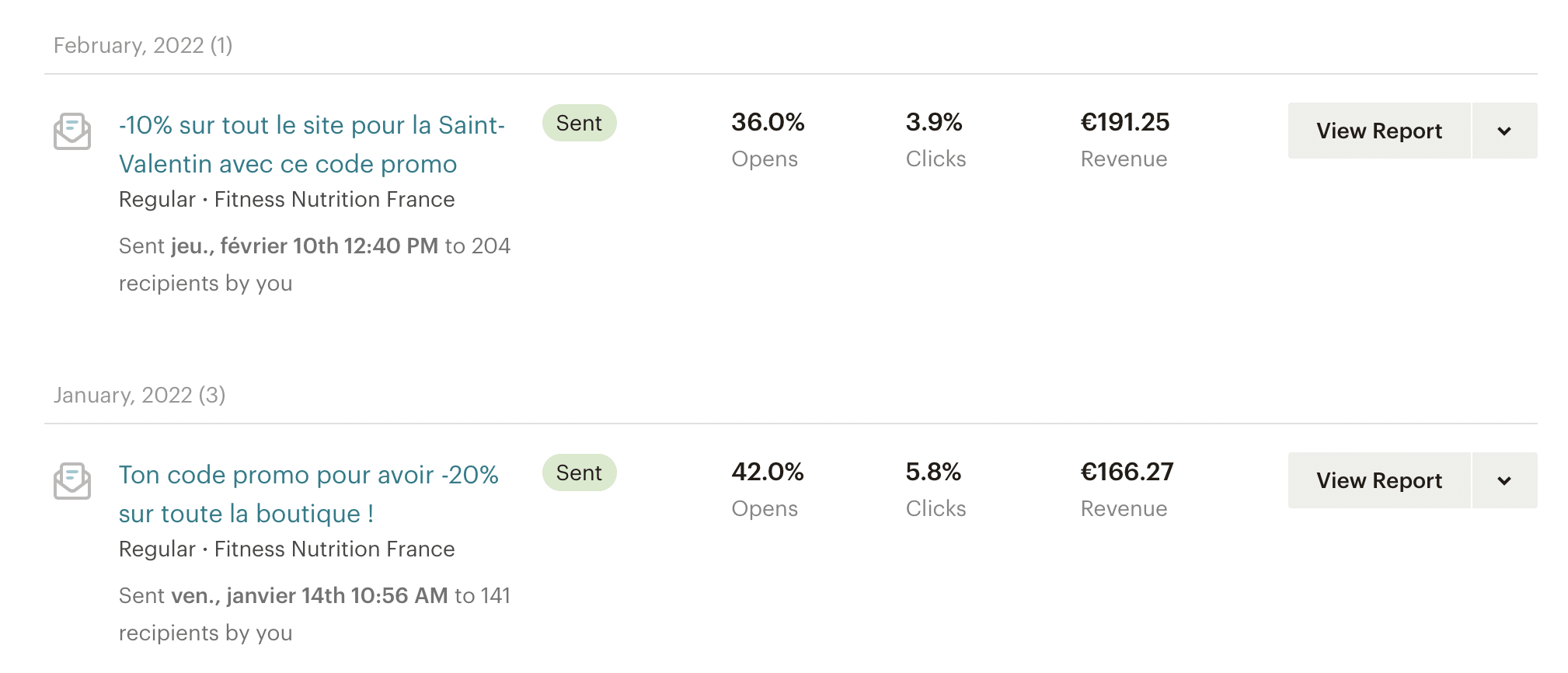Click the email icon beside the -20% campaign

[72, 481]
